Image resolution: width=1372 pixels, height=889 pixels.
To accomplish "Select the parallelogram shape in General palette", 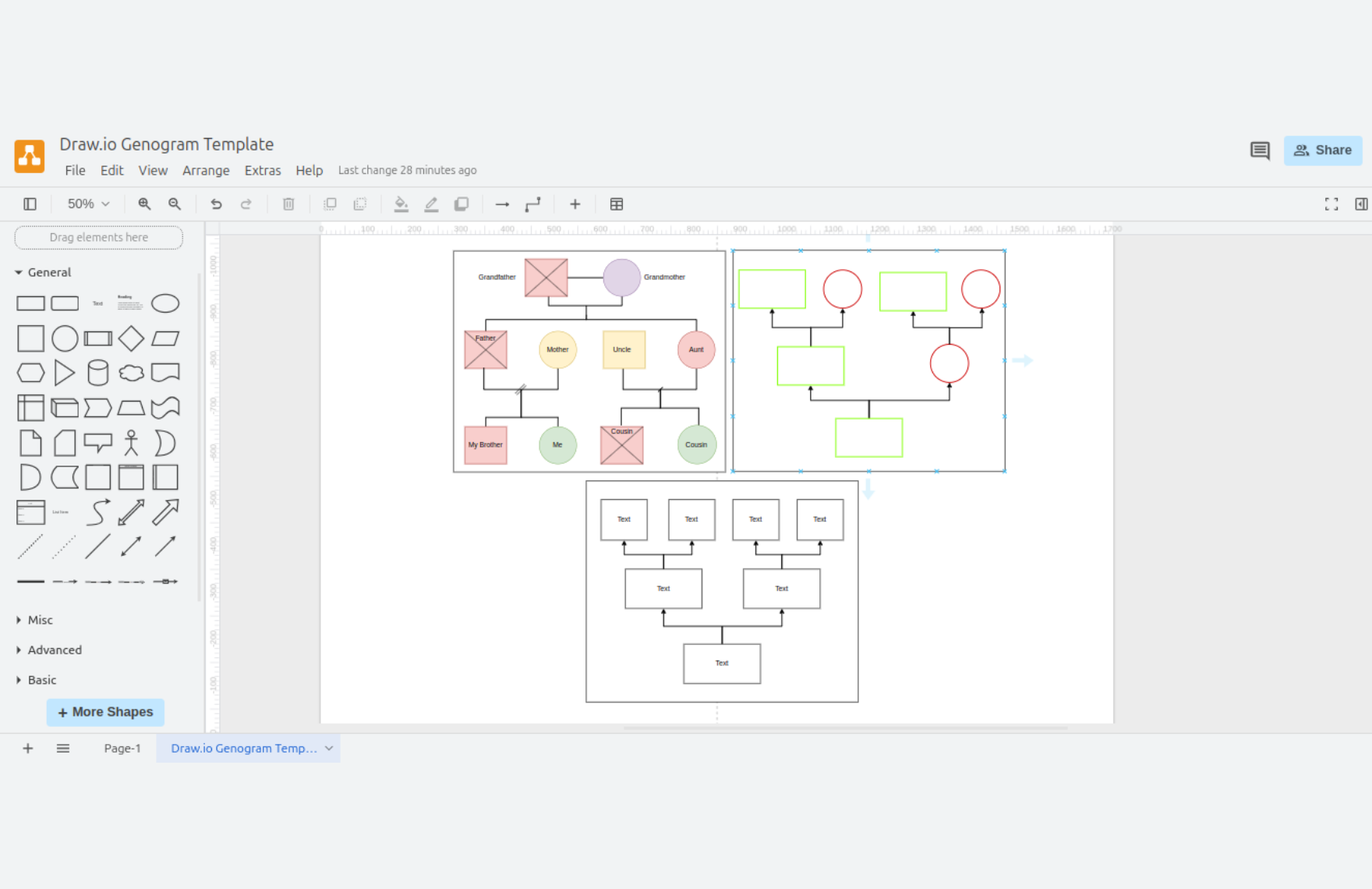I will click(x=165, y=338).
